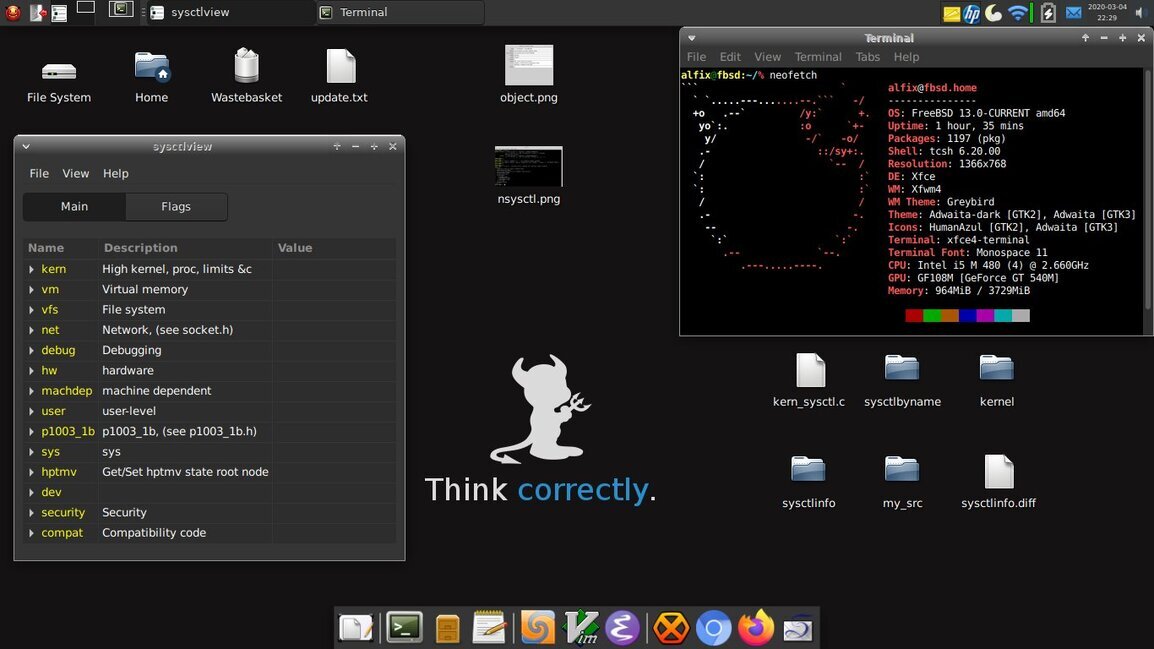Image resolution: width=1154 pixels, height=649 pixels.
Task: Click the Chromium browser dock icon
Action: 713,628
